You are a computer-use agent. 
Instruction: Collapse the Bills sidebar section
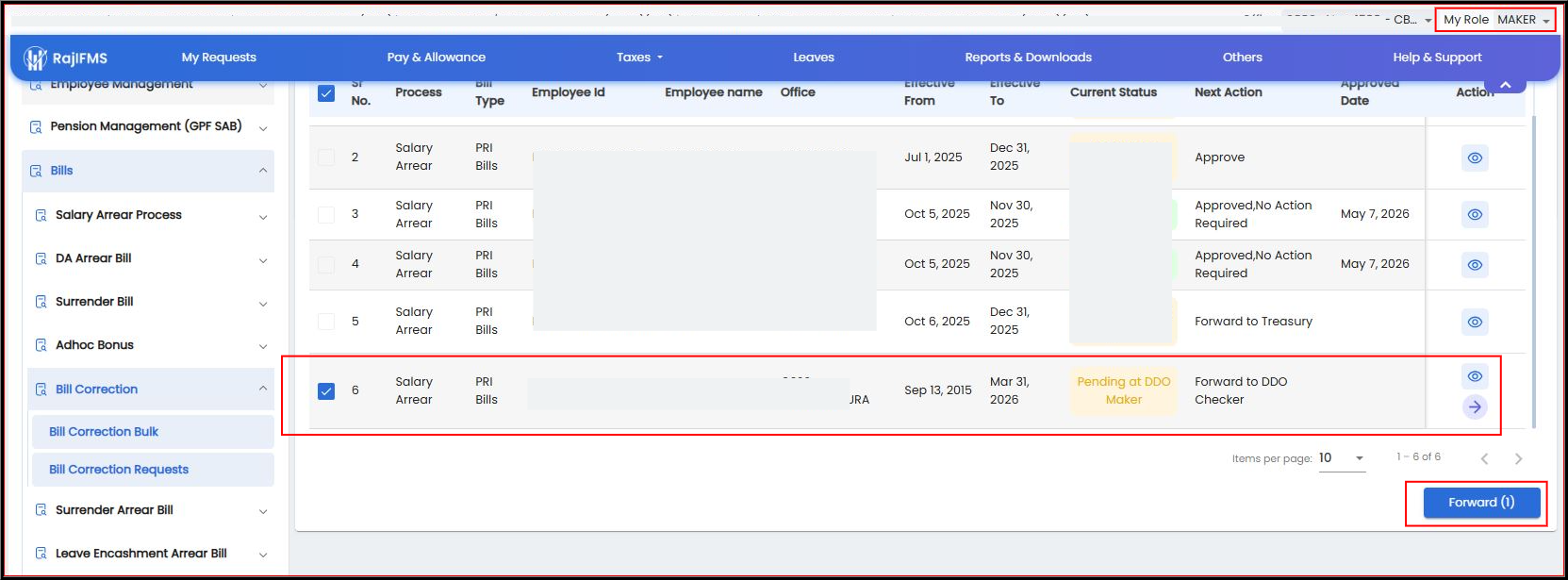263,171
